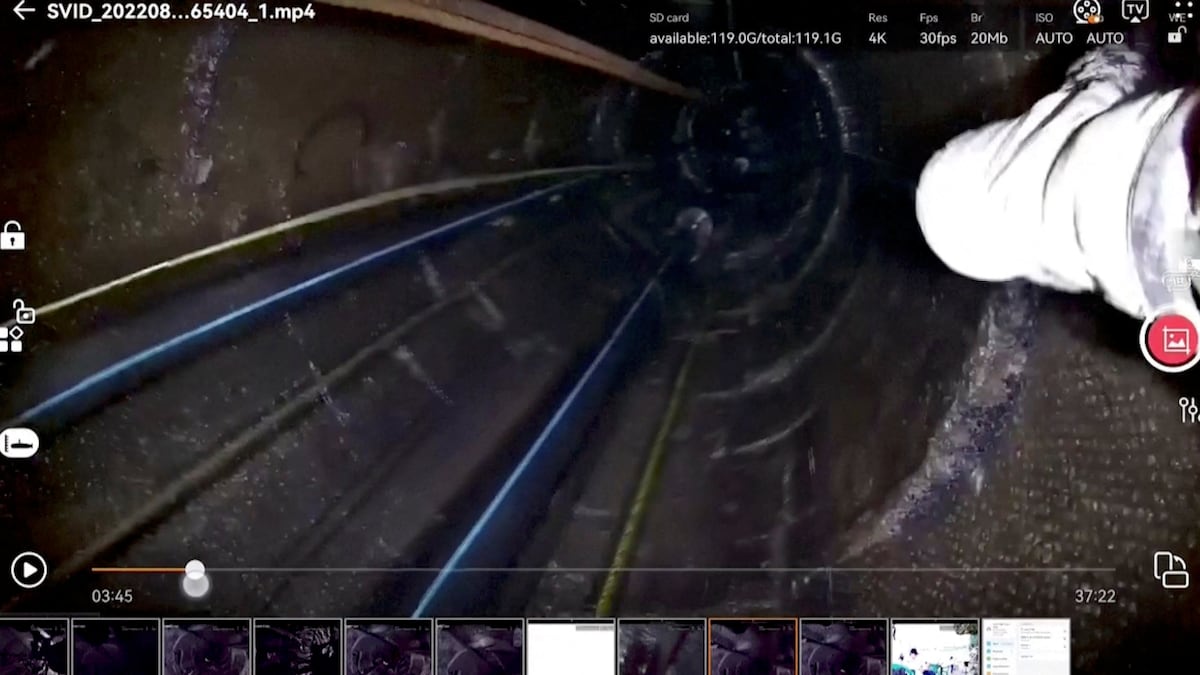The height and width of the screenshot is (675, 1200).
Task: Toggle the open camera lock icon
Action: pos(22,311)
